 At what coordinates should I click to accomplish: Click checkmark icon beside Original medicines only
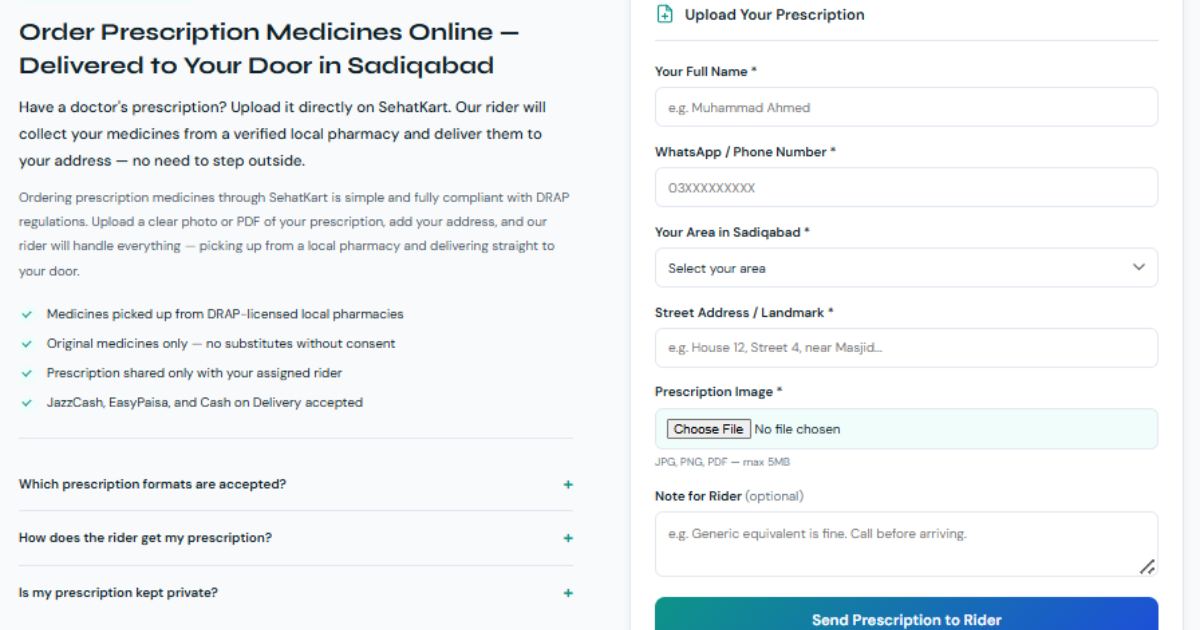click(x=27, y=343)
